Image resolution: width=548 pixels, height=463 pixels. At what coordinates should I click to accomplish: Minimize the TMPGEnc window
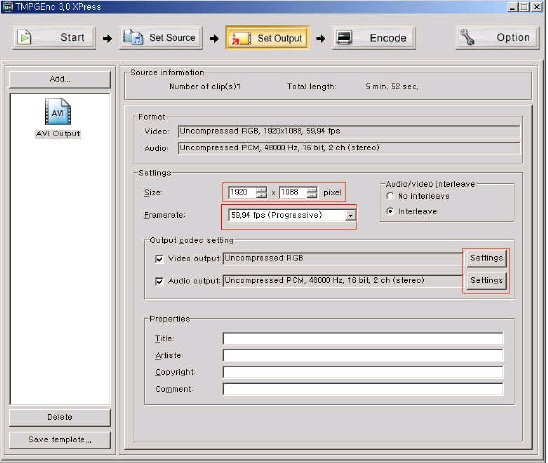(513, 7)
